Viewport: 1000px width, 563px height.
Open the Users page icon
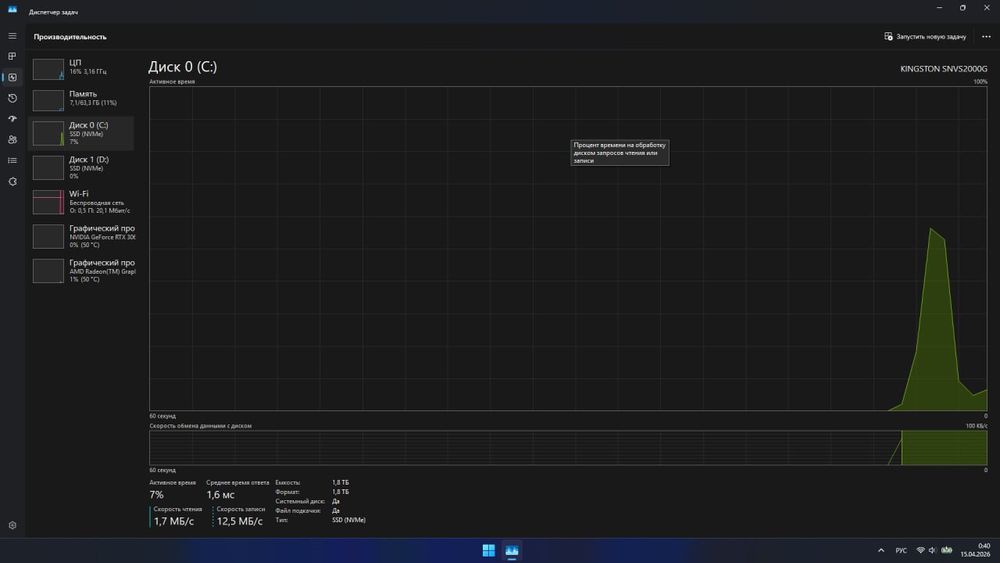point(12,140)
